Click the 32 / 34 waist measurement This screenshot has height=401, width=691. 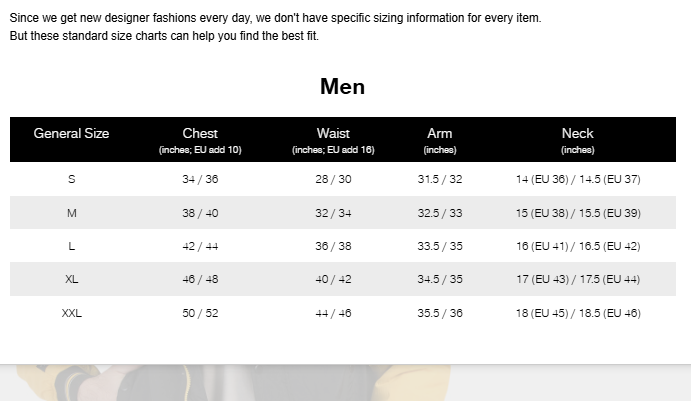333,213
